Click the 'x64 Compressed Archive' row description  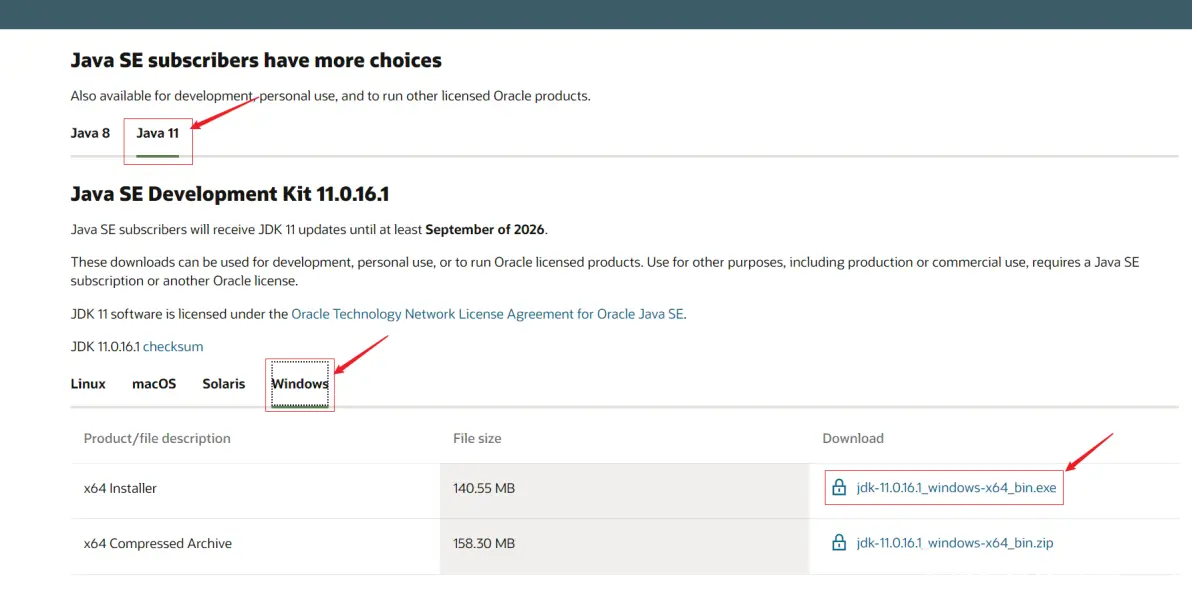[158, 544]
